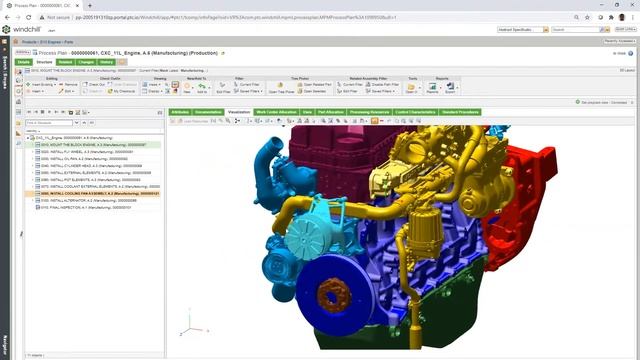This screenshot has height=360, width=640.
Task: Open the Recently Accessed dropdown
Action: [x=620, y=41]
